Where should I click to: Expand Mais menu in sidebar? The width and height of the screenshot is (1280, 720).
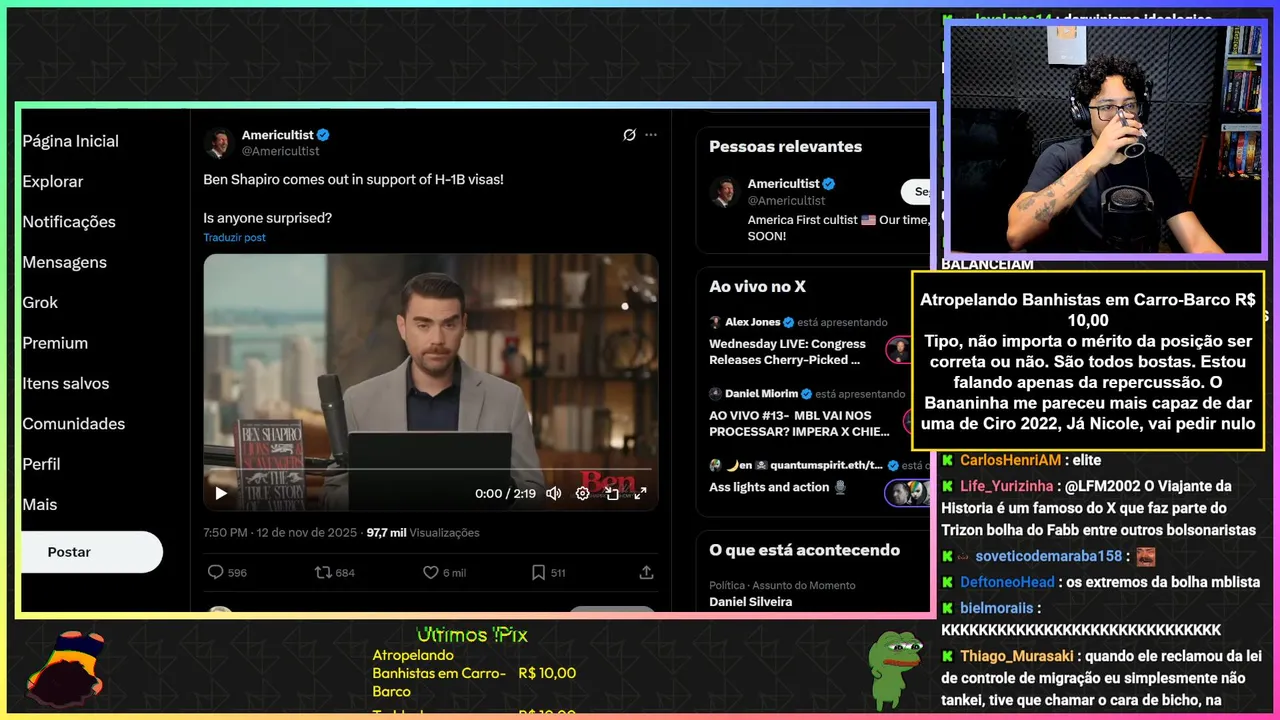coord(40,504)
